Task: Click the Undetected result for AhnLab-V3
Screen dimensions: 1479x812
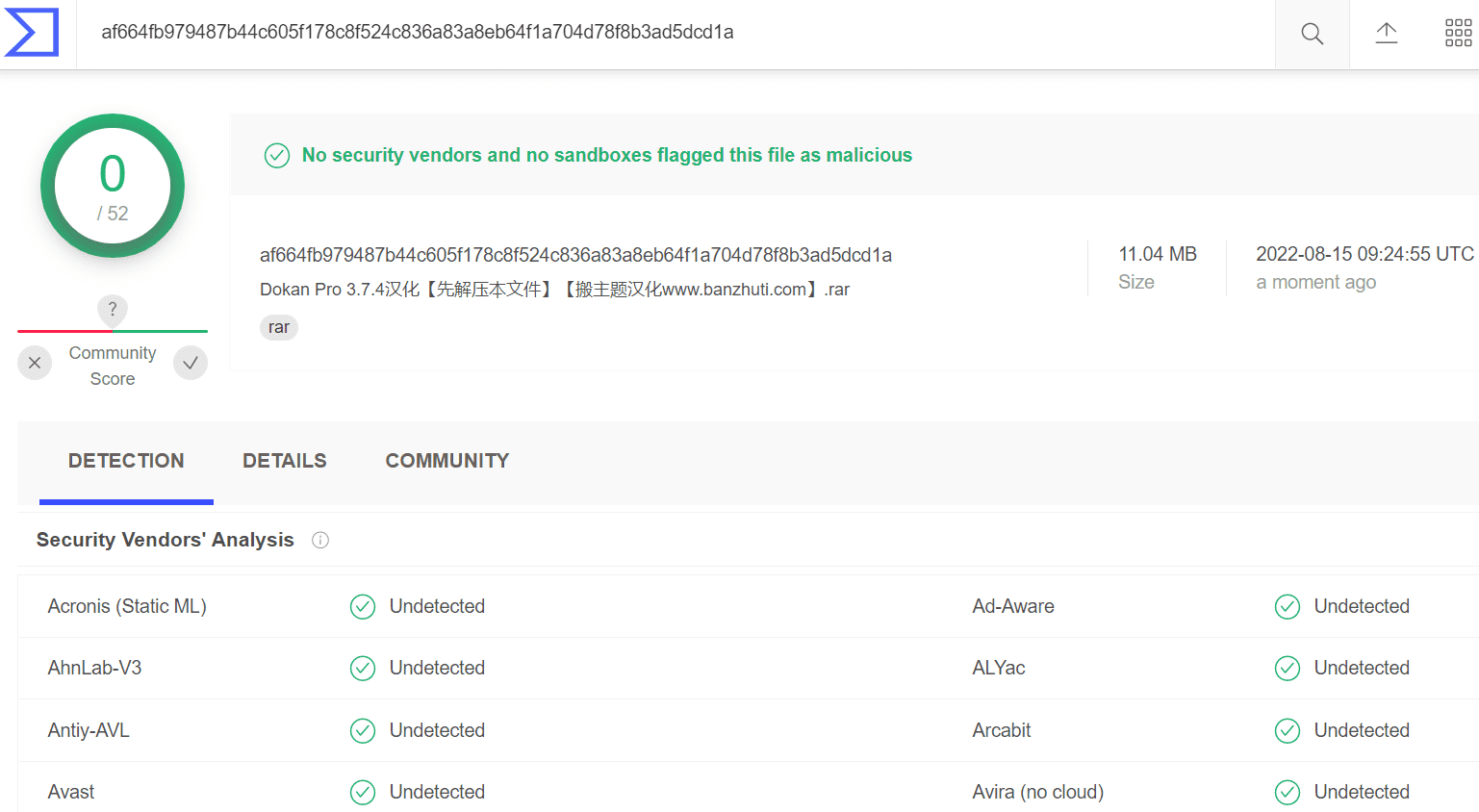Action: tap(437, 669)
